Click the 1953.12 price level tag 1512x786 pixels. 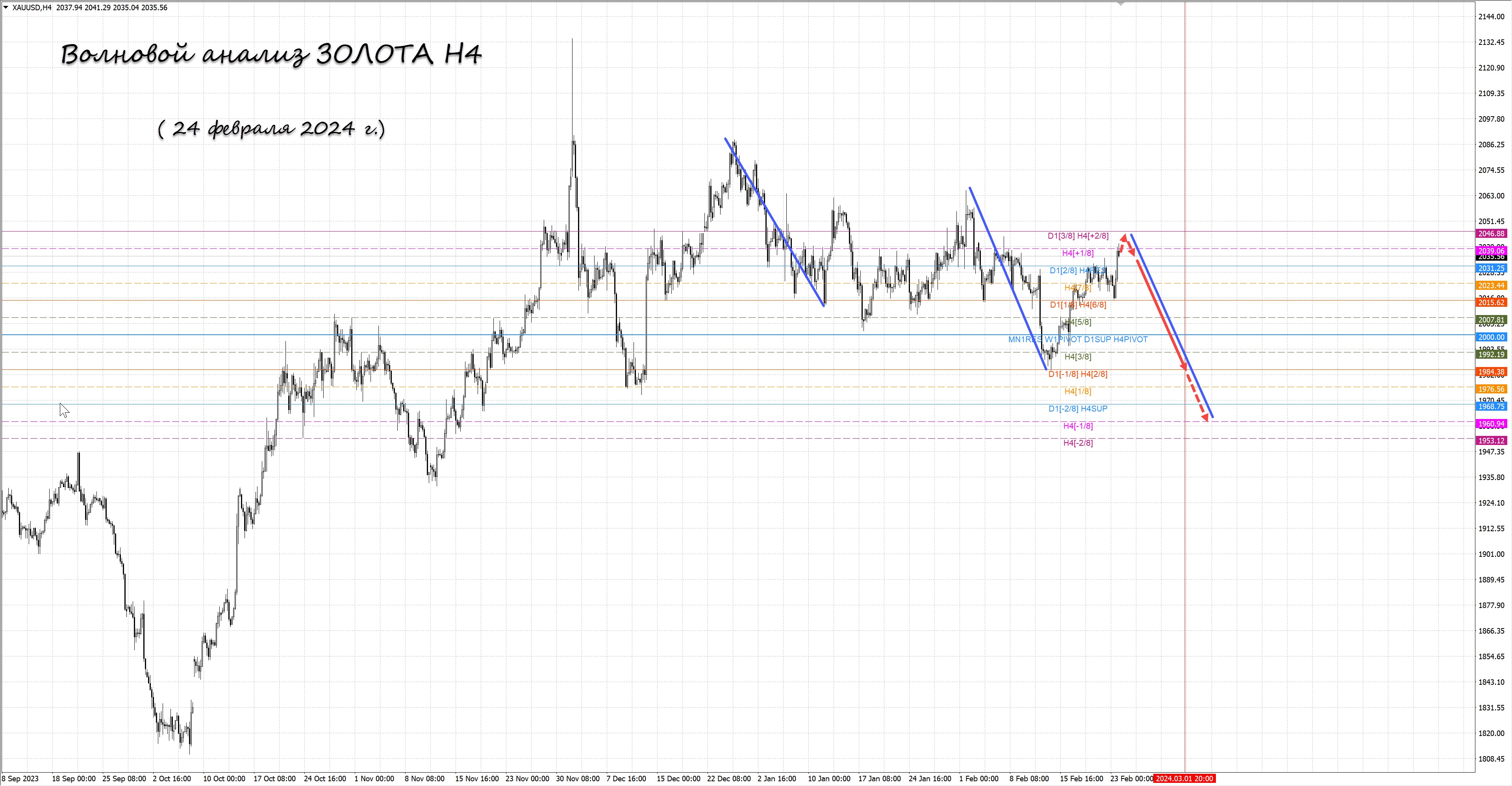point(1491,441)
